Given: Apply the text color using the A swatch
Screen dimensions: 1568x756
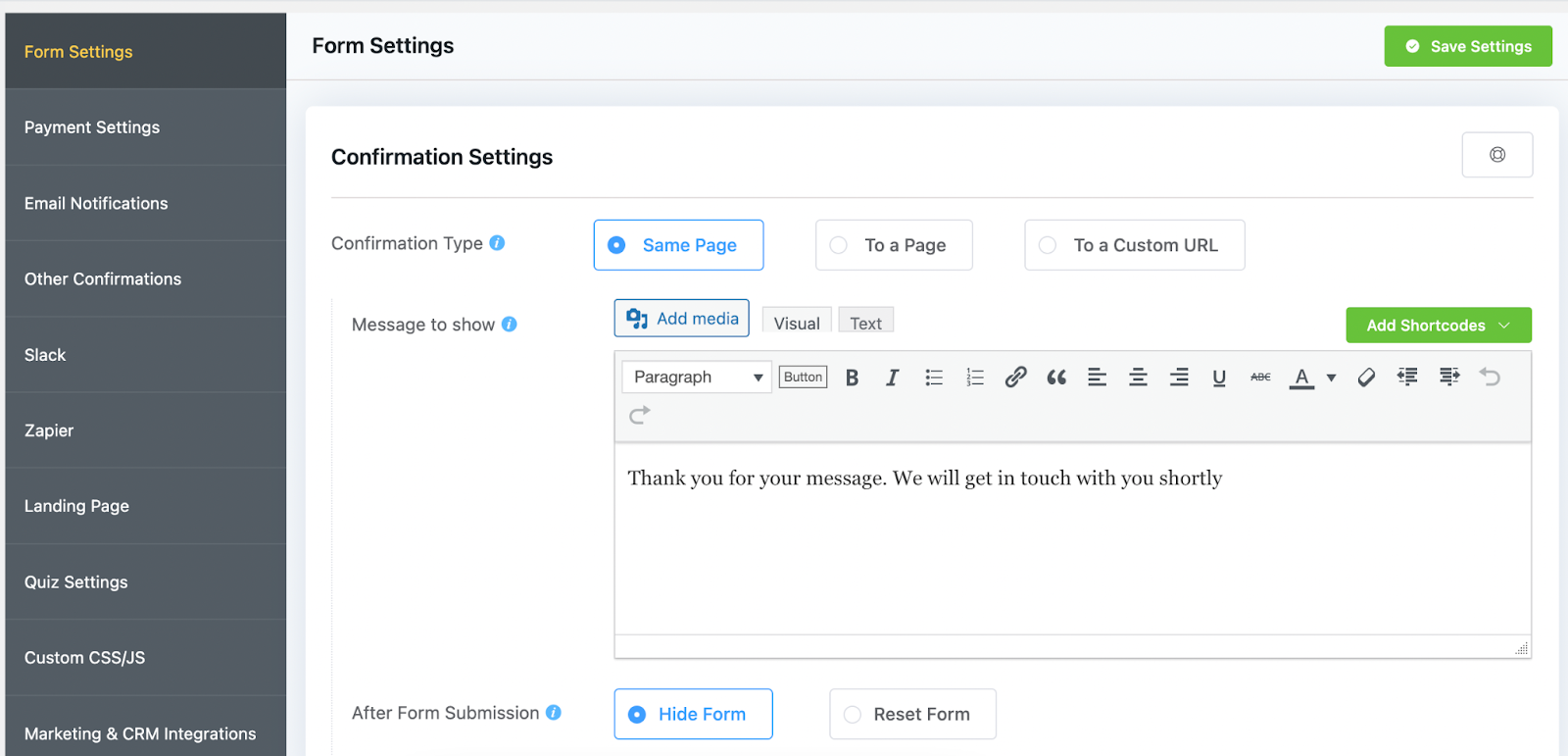Looking at the screenshot, I should [1301, 378].
